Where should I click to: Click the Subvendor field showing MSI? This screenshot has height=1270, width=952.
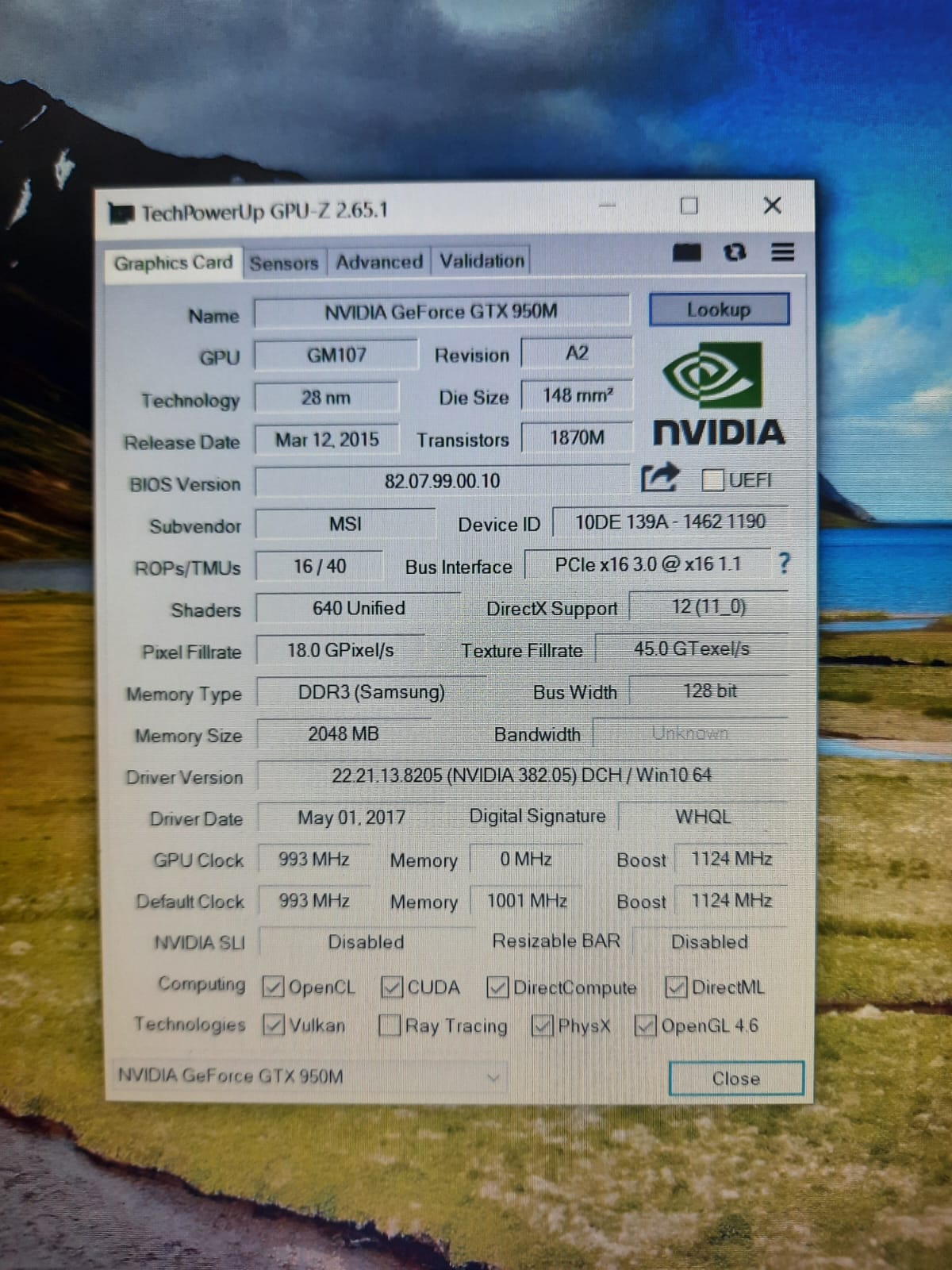345,523
